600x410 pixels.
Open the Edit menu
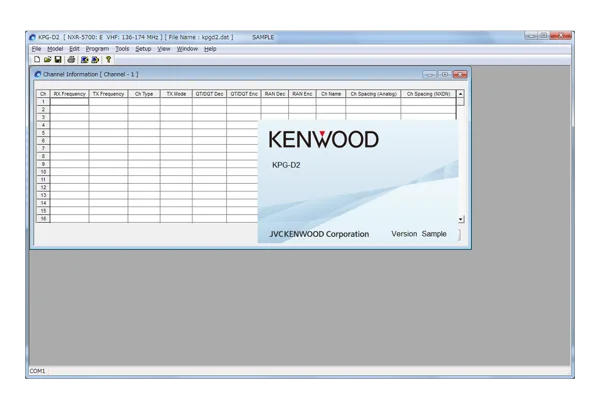pyautogui.click(x=74, y=49)
